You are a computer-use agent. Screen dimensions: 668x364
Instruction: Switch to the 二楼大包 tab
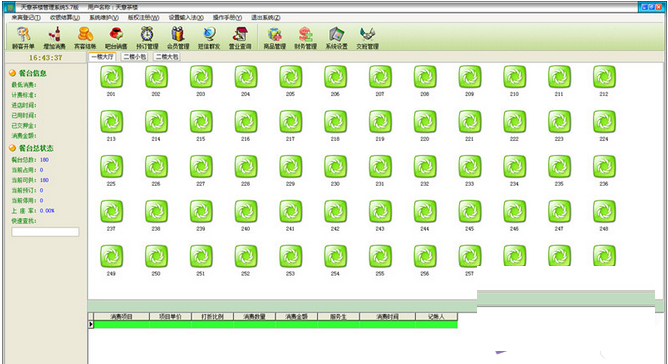click(167, 57)
